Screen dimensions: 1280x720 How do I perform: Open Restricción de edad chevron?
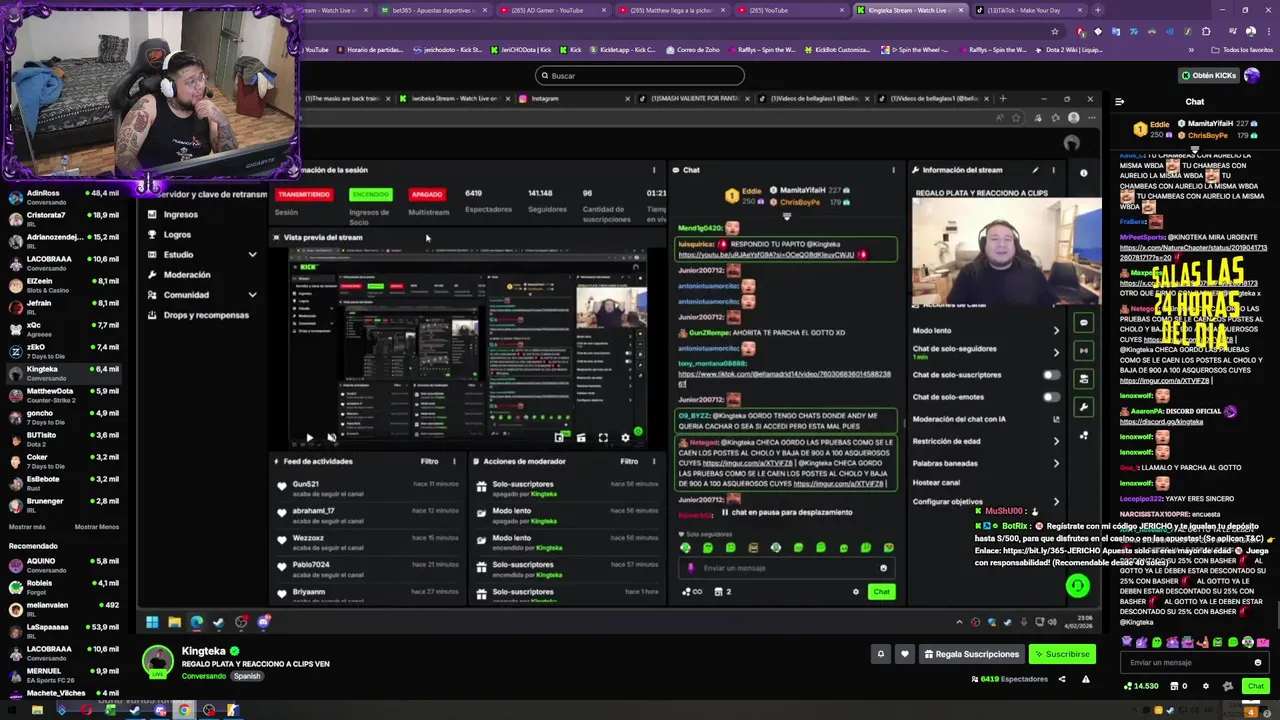(x=1056, y=441)
